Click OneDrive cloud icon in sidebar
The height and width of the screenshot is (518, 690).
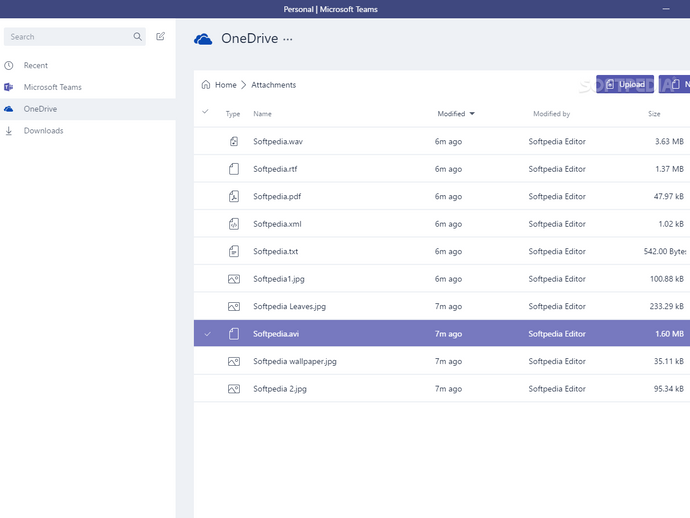pyautogui.click(x=9, y=109)
